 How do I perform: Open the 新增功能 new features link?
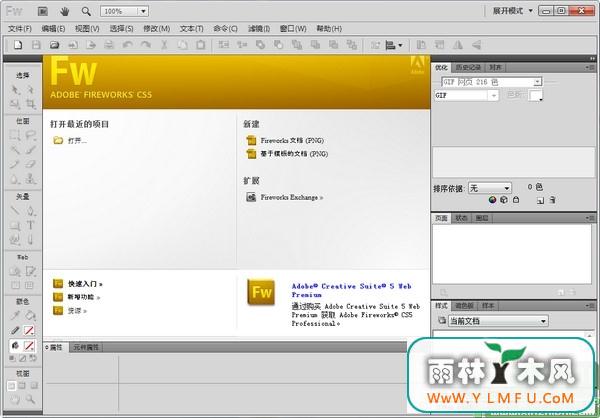click(83, 297)
